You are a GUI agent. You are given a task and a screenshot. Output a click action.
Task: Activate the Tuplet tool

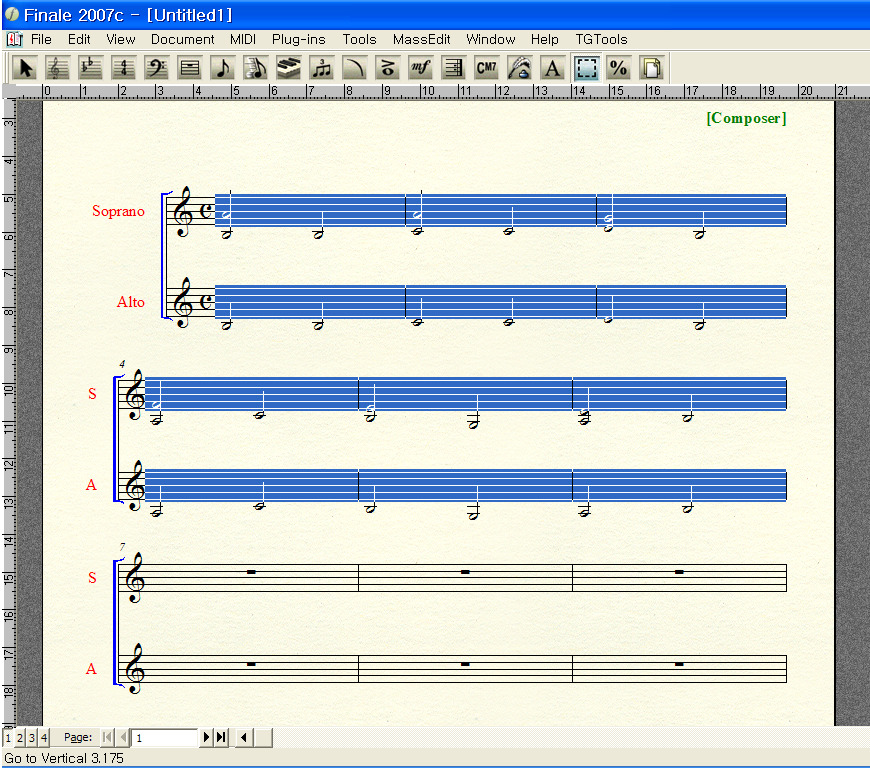pos(321,68)
